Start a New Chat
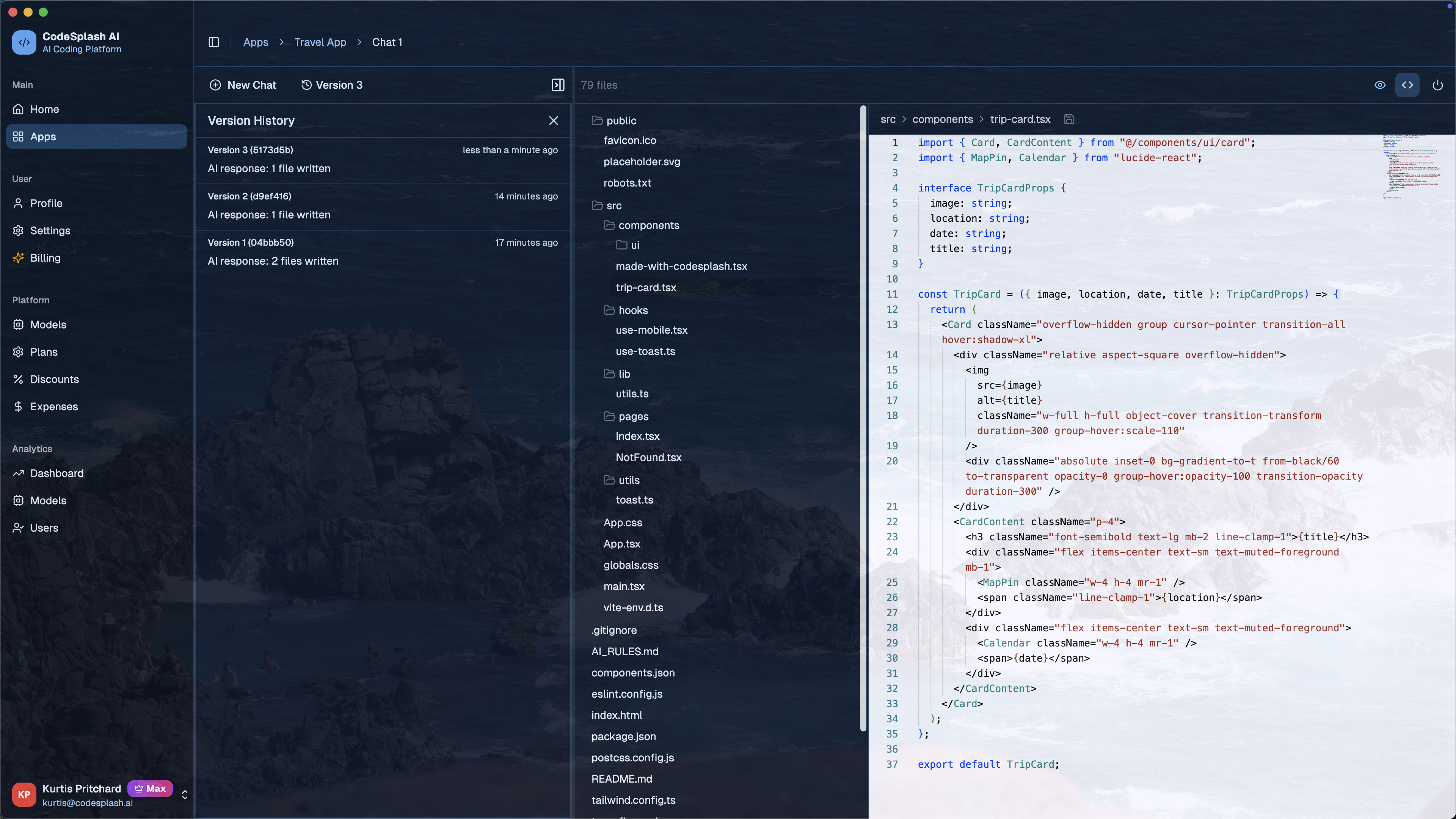The image size is (1456, 819). click(243, 85)
